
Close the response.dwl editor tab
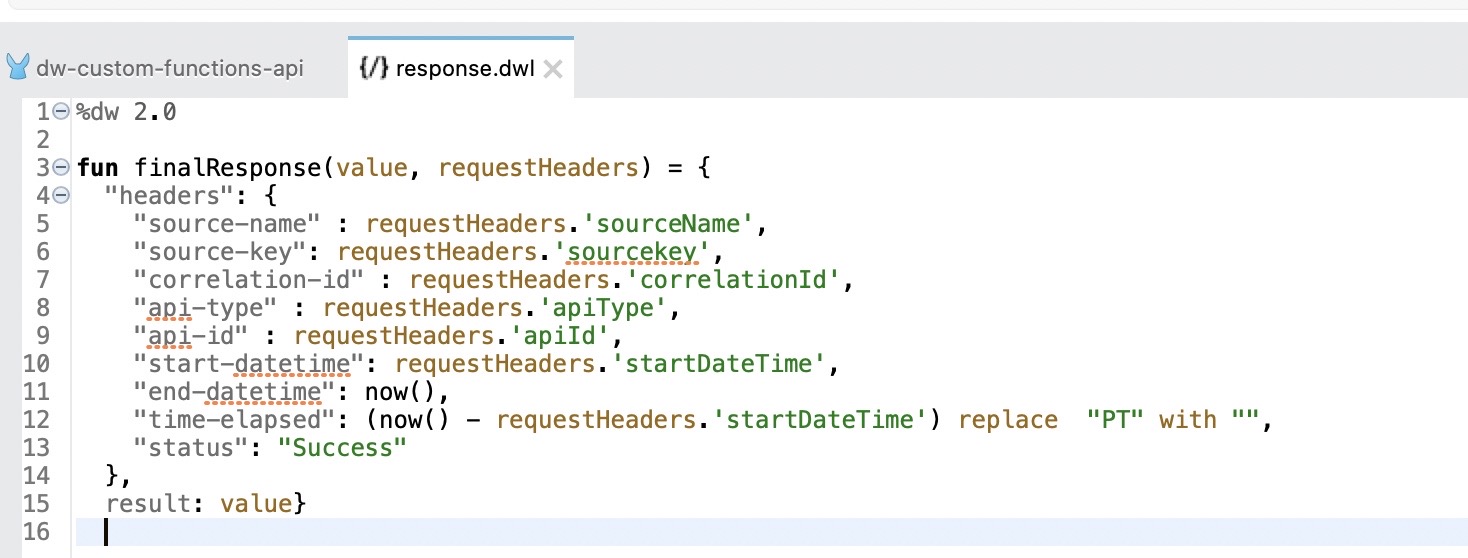(x=552, y=69)
